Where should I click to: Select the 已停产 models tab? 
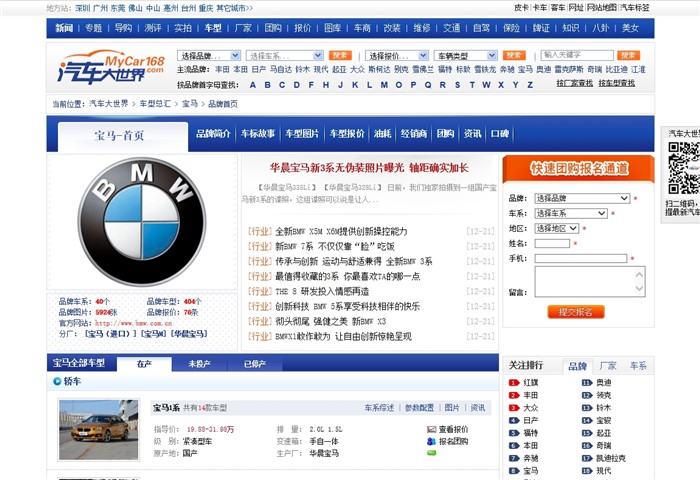pyautogui.click(x=255, y=364)
